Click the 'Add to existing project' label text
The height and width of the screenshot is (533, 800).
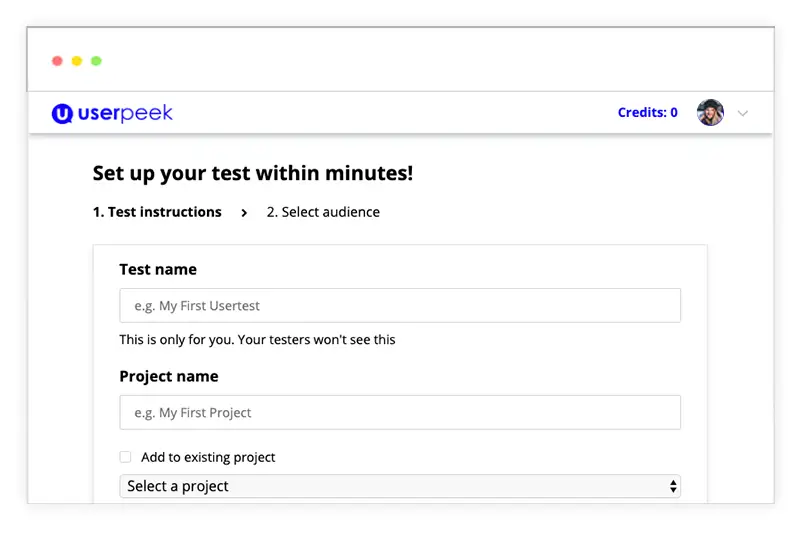click(208, 457)
